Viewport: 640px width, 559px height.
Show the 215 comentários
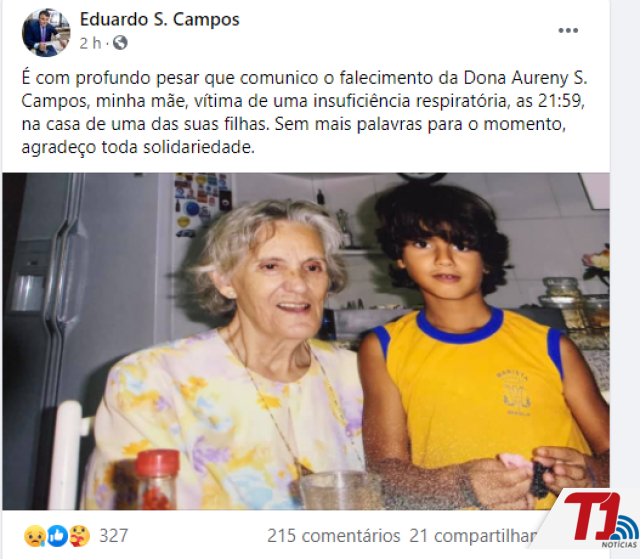[x=333, y=536]
